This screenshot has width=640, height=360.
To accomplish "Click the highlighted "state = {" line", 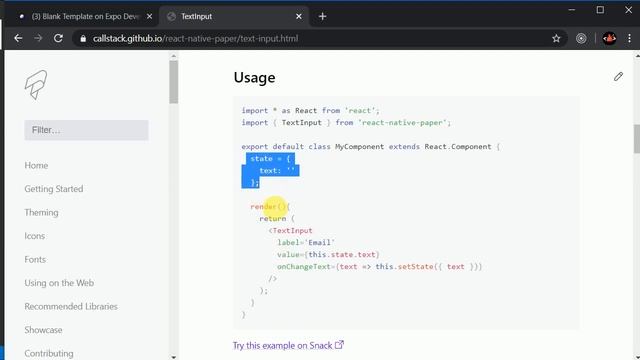I will (x=270, y=158).
